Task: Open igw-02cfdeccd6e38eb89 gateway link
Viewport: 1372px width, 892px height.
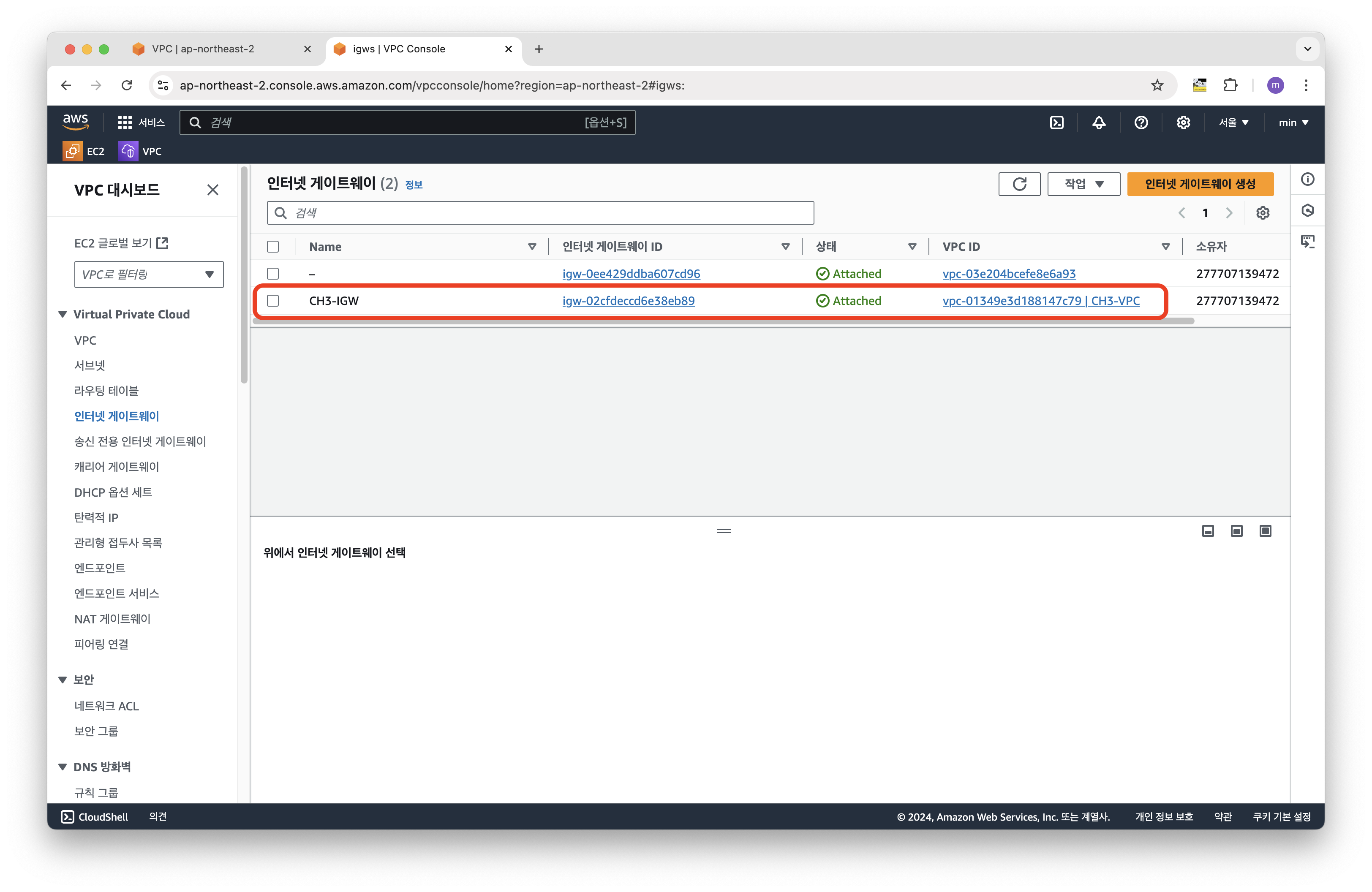Action: [x=629, y=301]
